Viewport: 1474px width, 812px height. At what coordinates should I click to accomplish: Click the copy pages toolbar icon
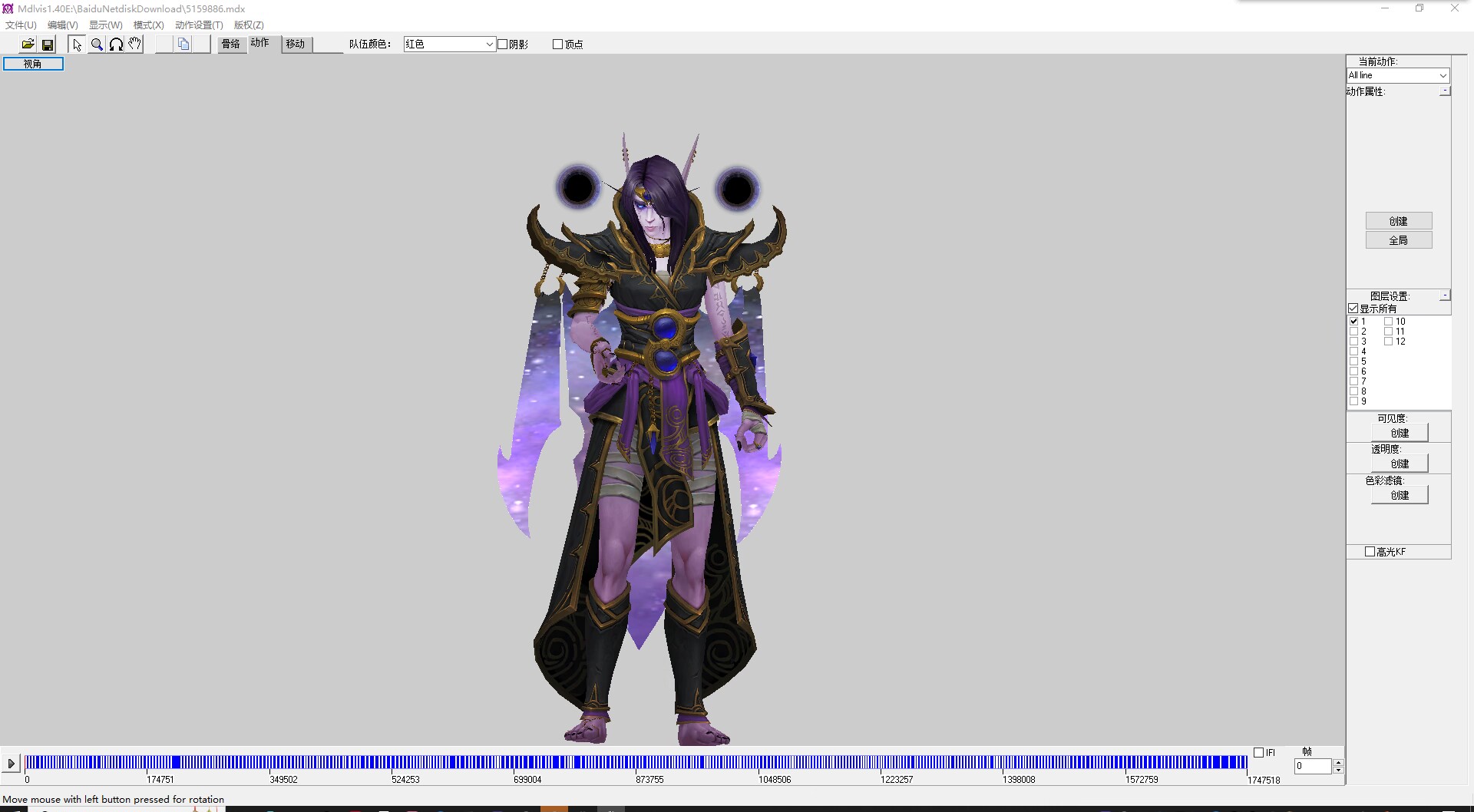click(183, 45)
